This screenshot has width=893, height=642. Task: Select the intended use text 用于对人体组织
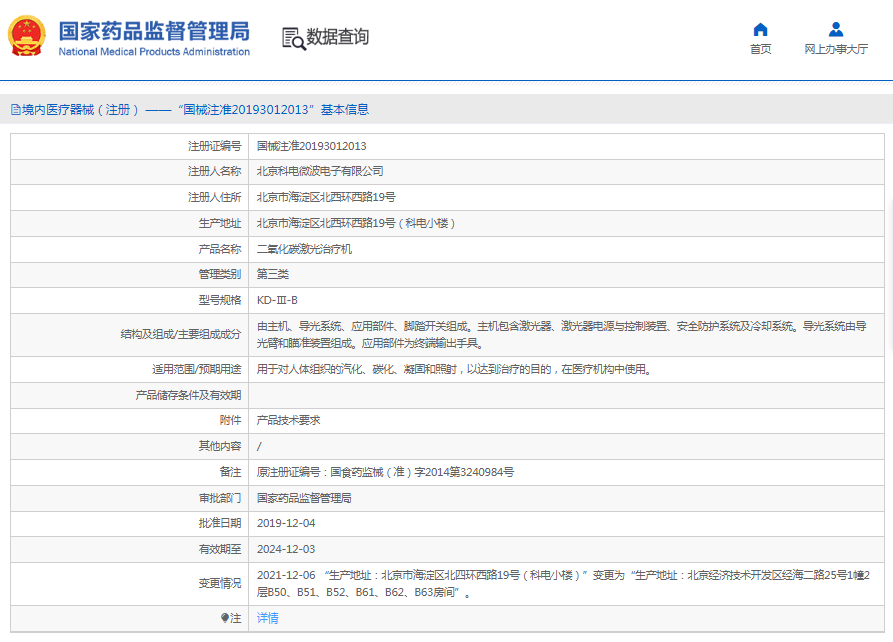pyautogui.click(x=454, y=370)
